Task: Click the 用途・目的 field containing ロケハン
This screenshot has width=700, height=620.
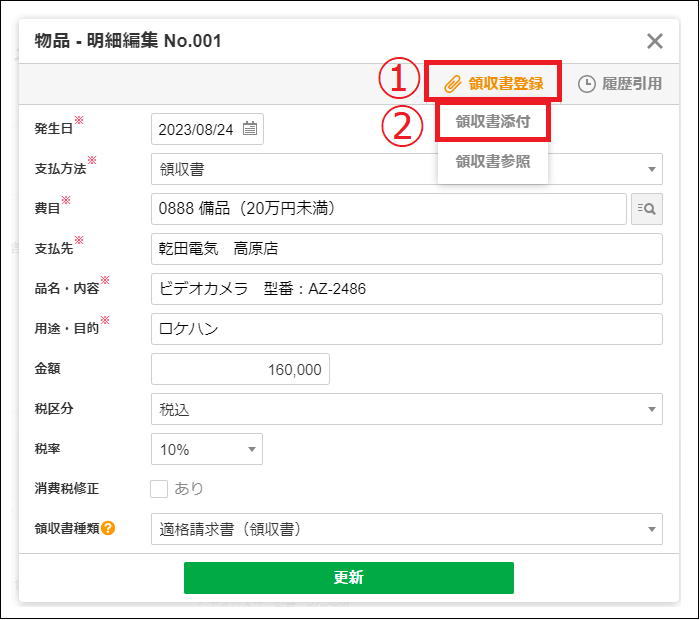Action: (406, 329)
